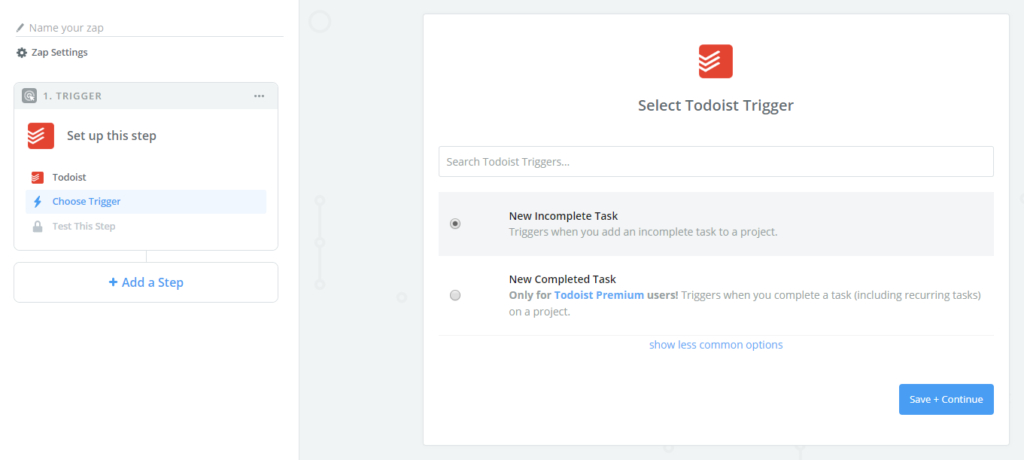
Task: Open Zap Settings
Action: click(59, 52)
